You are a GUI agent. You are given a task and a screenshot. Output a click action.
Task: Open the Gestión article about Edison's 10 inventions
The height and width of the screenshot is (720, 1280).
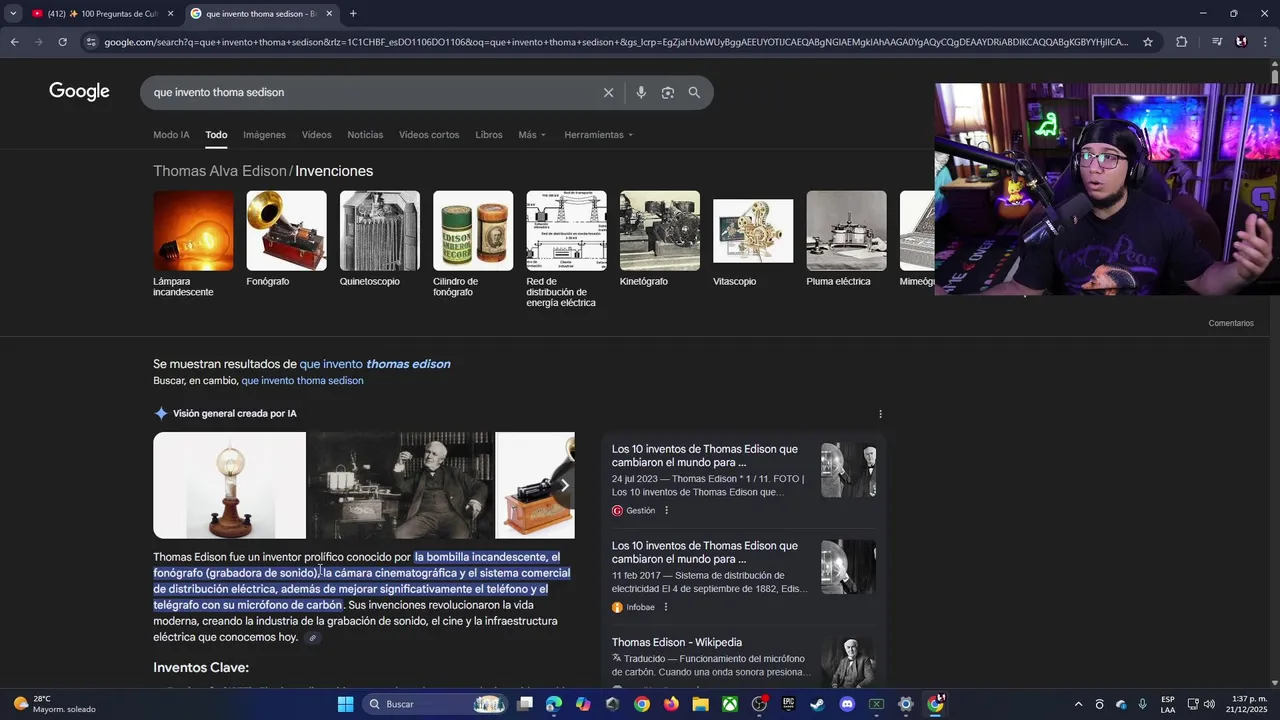(x=705, y=456)
